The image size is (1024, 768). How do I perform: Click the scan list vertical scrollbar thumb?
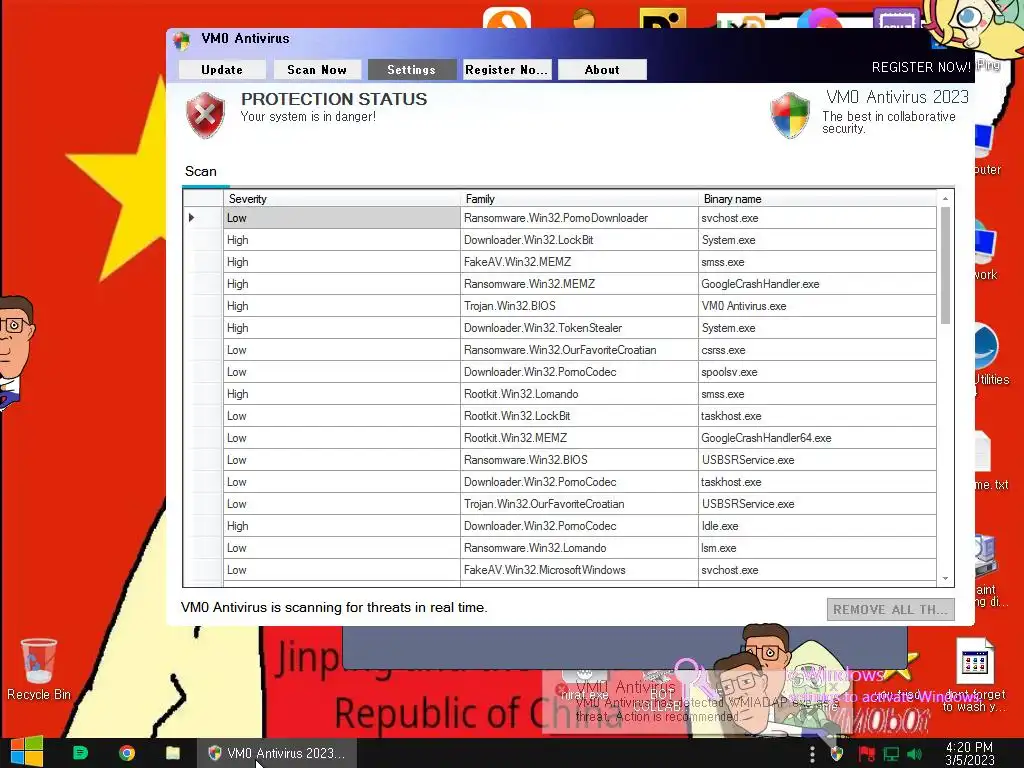point(945,265)
